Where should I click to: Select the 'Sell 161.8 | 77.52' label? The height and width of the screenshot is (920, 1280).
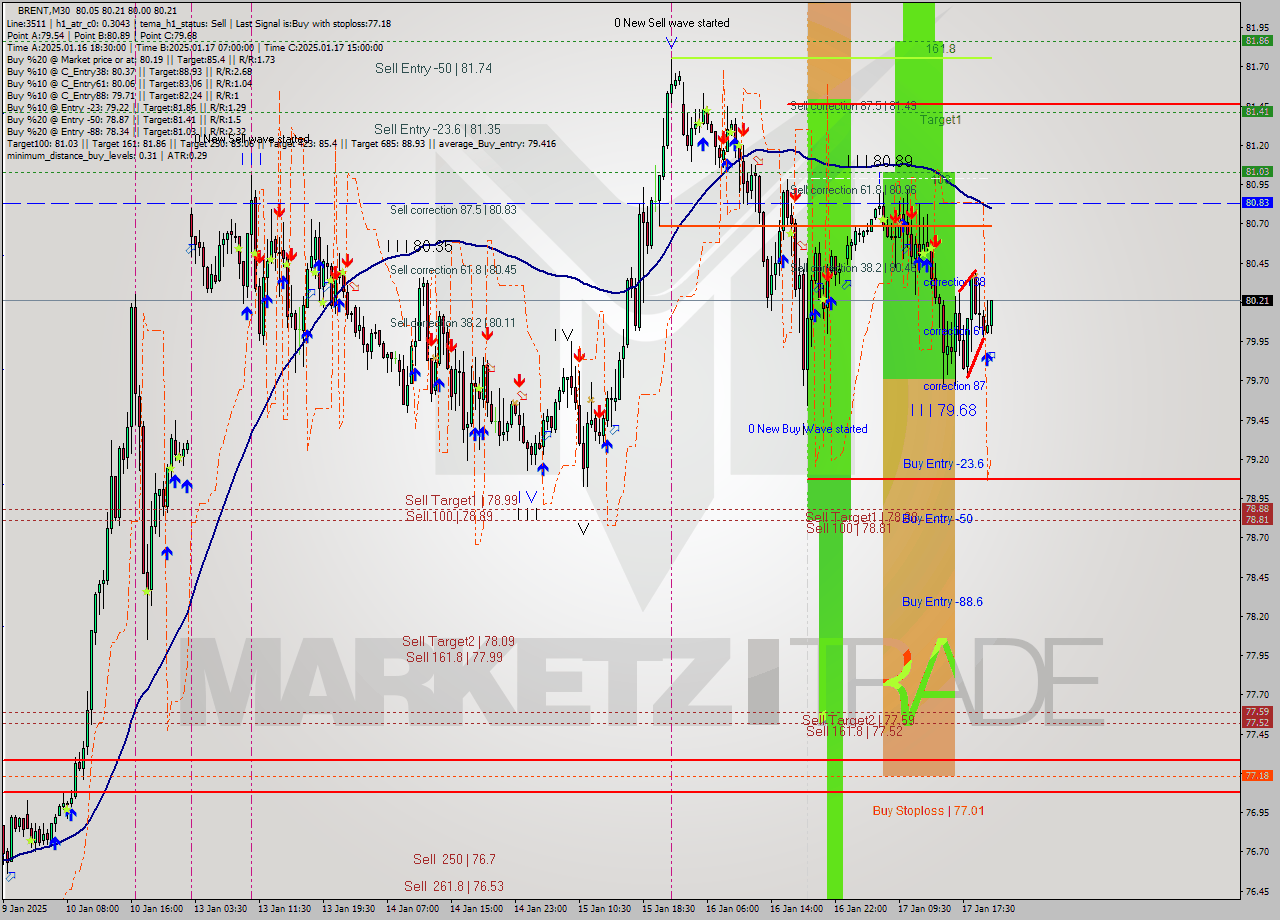click(x=854, y=731)
